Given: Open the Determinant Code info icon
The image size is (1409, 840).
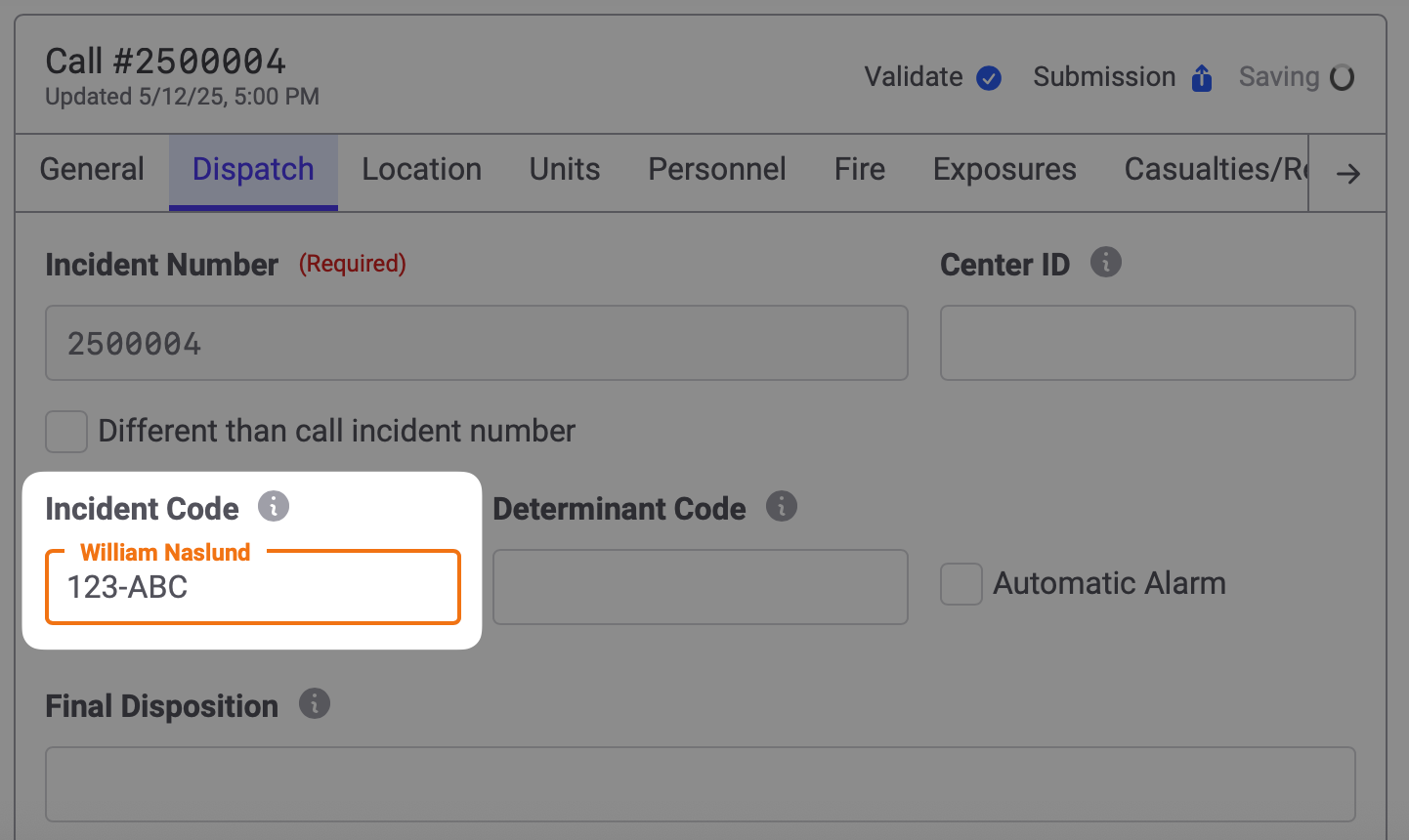Looking at the screenshot, I should (782, 506).
